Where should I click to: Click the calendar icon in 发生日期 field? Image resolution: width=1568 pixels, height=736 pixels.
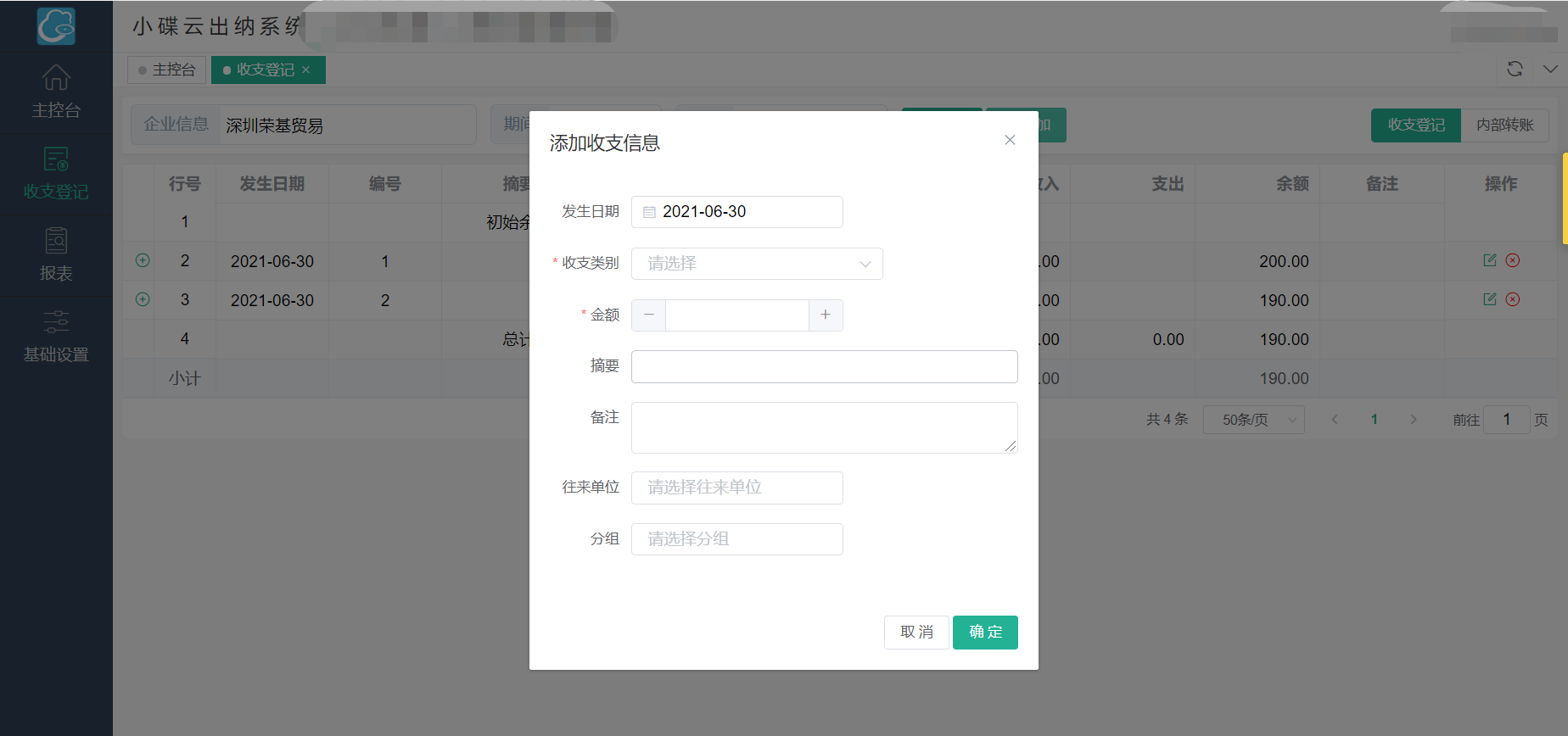coord(649,212)
